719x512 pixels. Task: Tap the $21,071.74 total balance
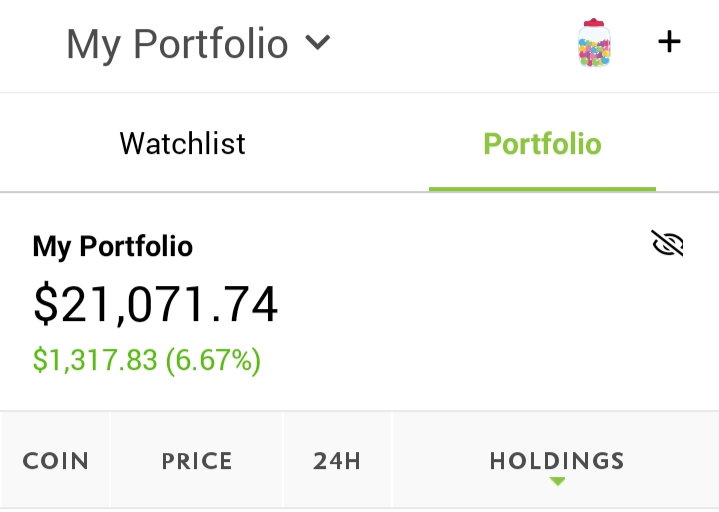pyautogui.click(x=155, y=304)
